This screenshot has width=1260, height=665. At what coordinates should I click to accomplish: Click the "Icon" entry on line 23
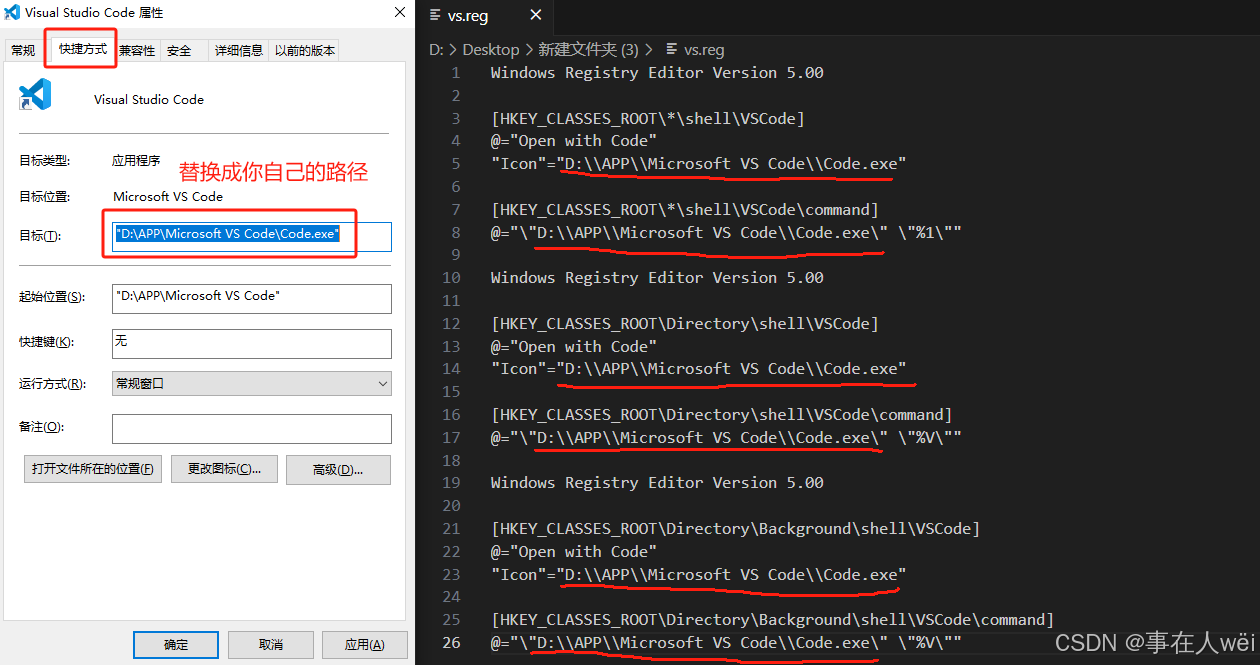coord(699,575)
